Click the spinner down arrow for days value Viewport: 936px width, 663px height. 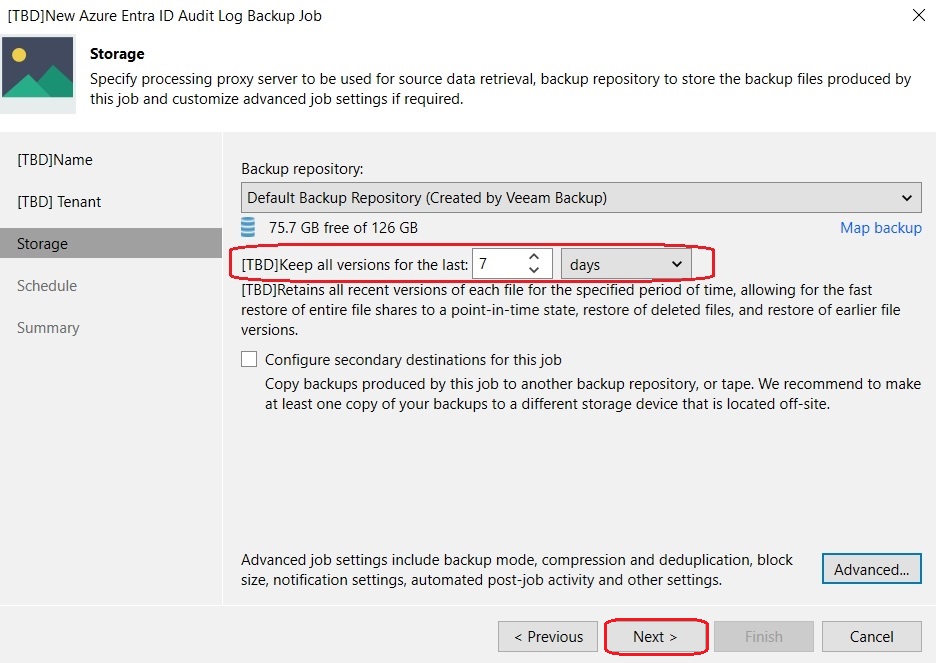tap(534, 270)
